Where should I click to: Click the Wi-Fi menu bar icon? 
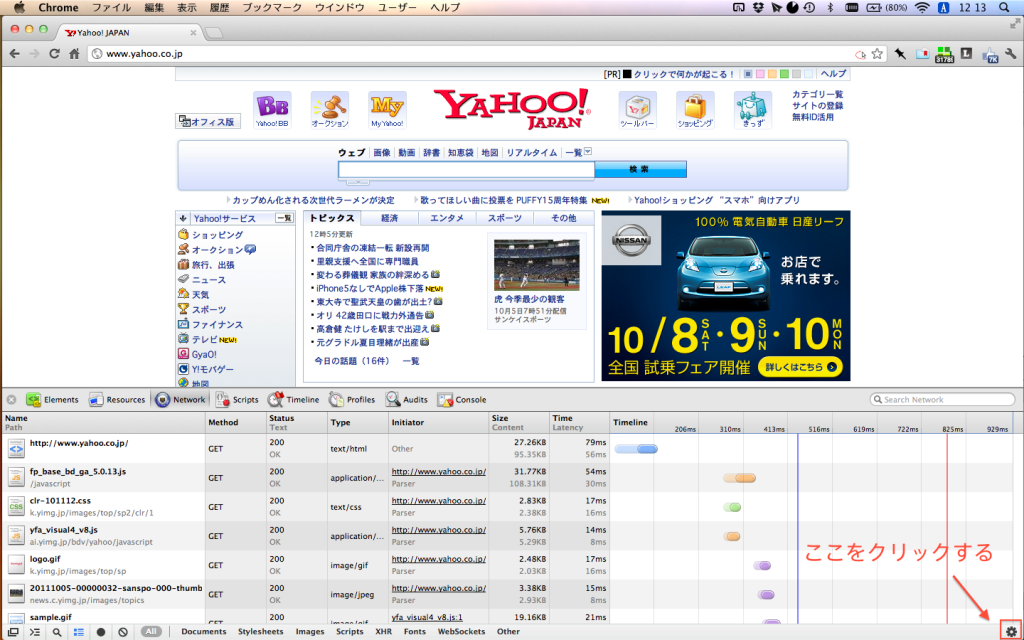922,8
